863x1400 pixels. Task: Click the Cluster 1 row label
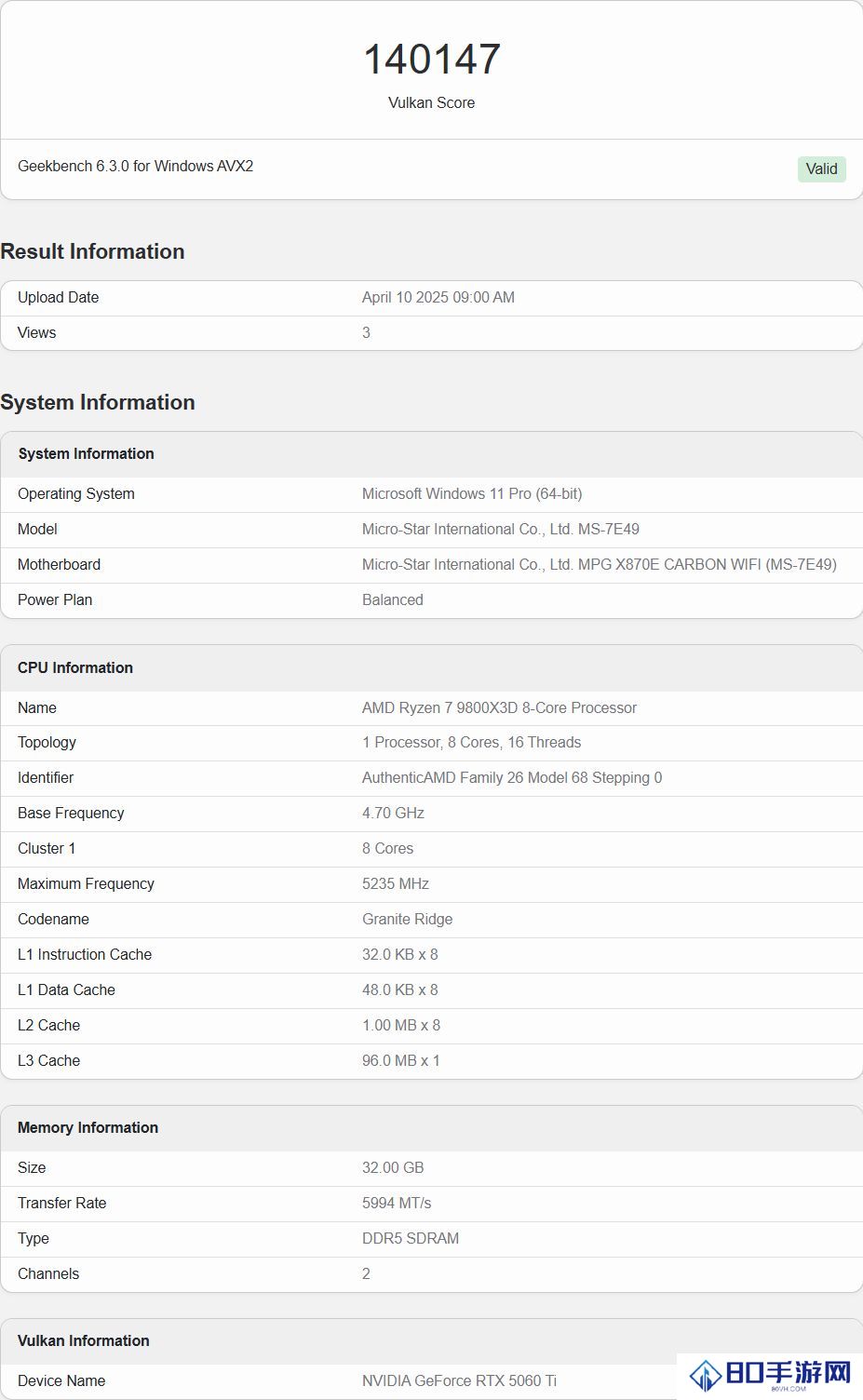coord(47,848)
